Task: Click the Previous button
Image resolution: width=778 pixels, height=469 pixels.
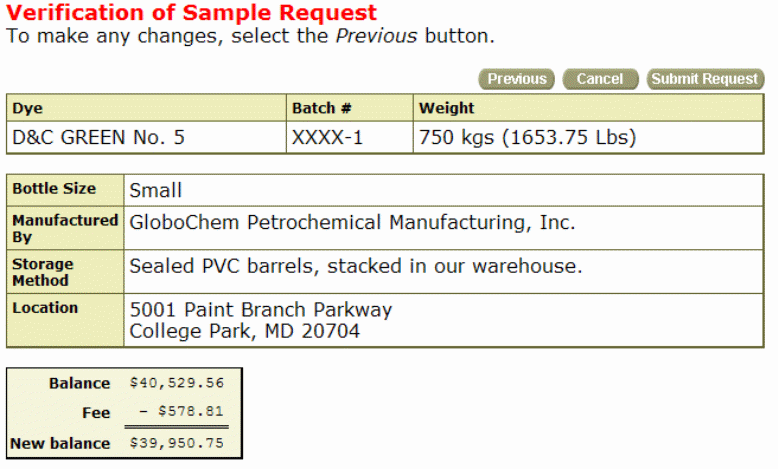Action: point(517,79)
